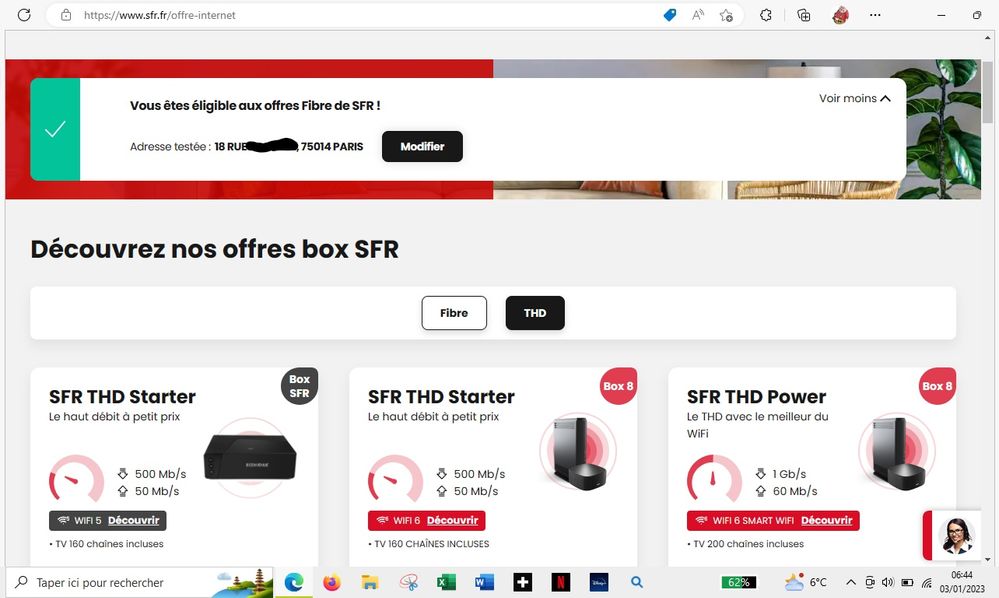Click the browser address bar URL
The width and height of the screenshot is (999, 598).
159,15
